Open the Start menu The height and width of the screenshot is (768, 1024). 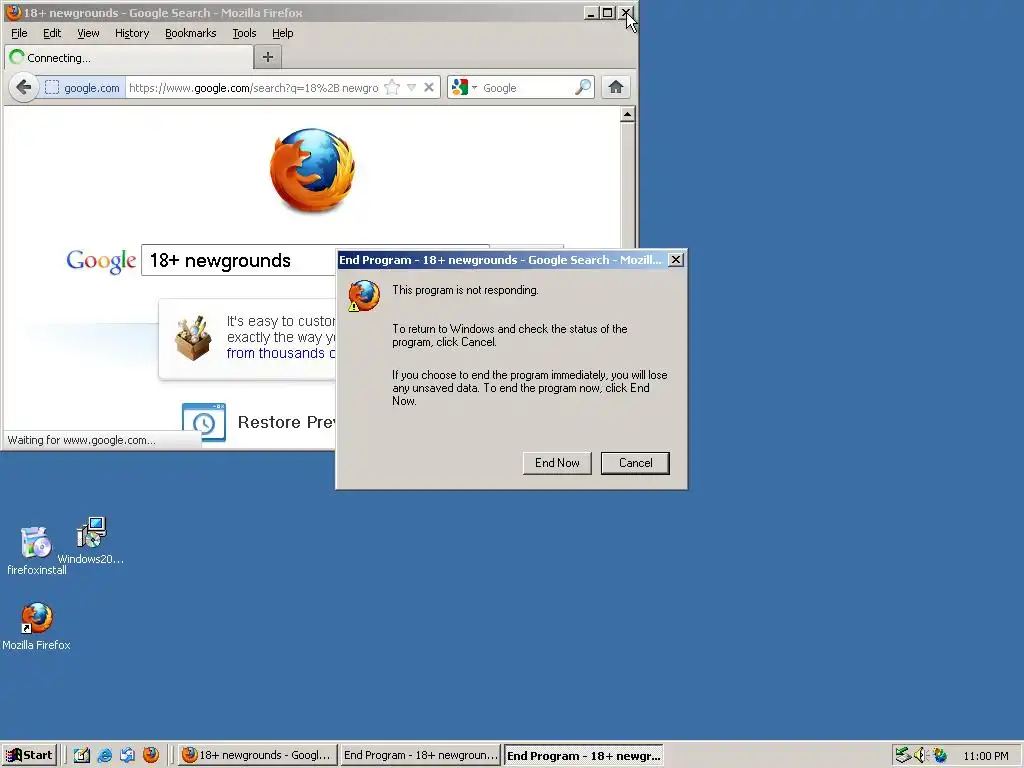[30, 755]
